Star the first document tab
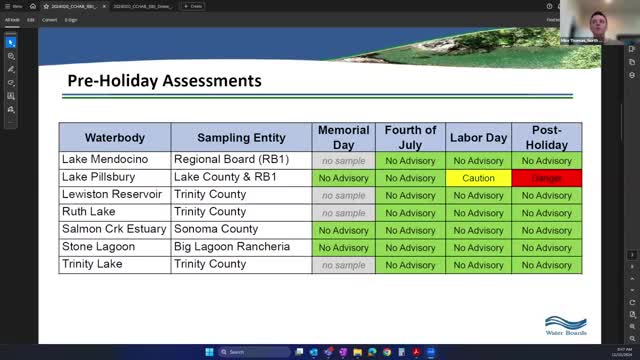640x360 pixels. coord(46,7)
